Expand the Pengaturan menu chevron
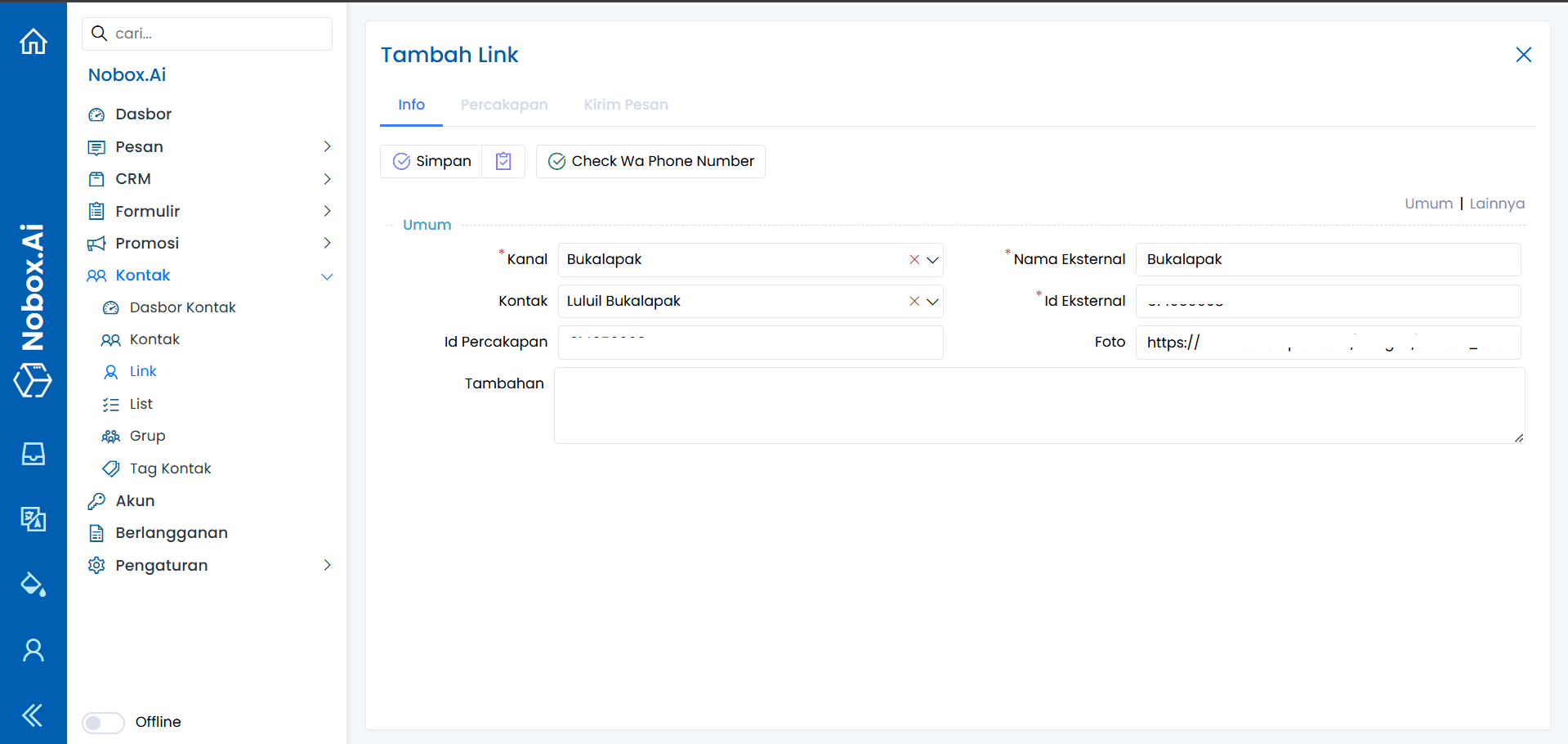Screen dimensions: 1568x744 (327, 565)
